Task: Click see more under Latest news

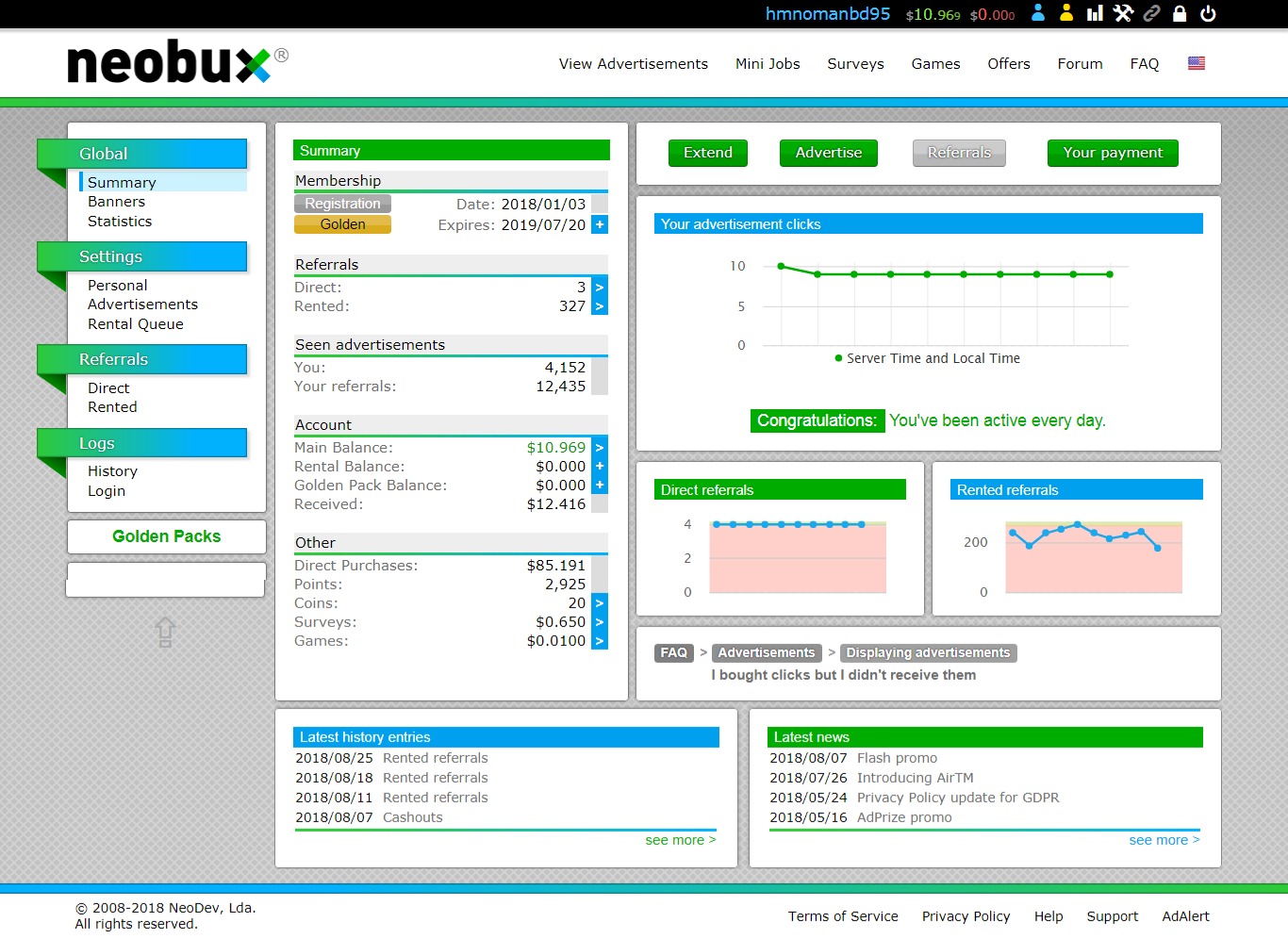Action: [1164, 840]
